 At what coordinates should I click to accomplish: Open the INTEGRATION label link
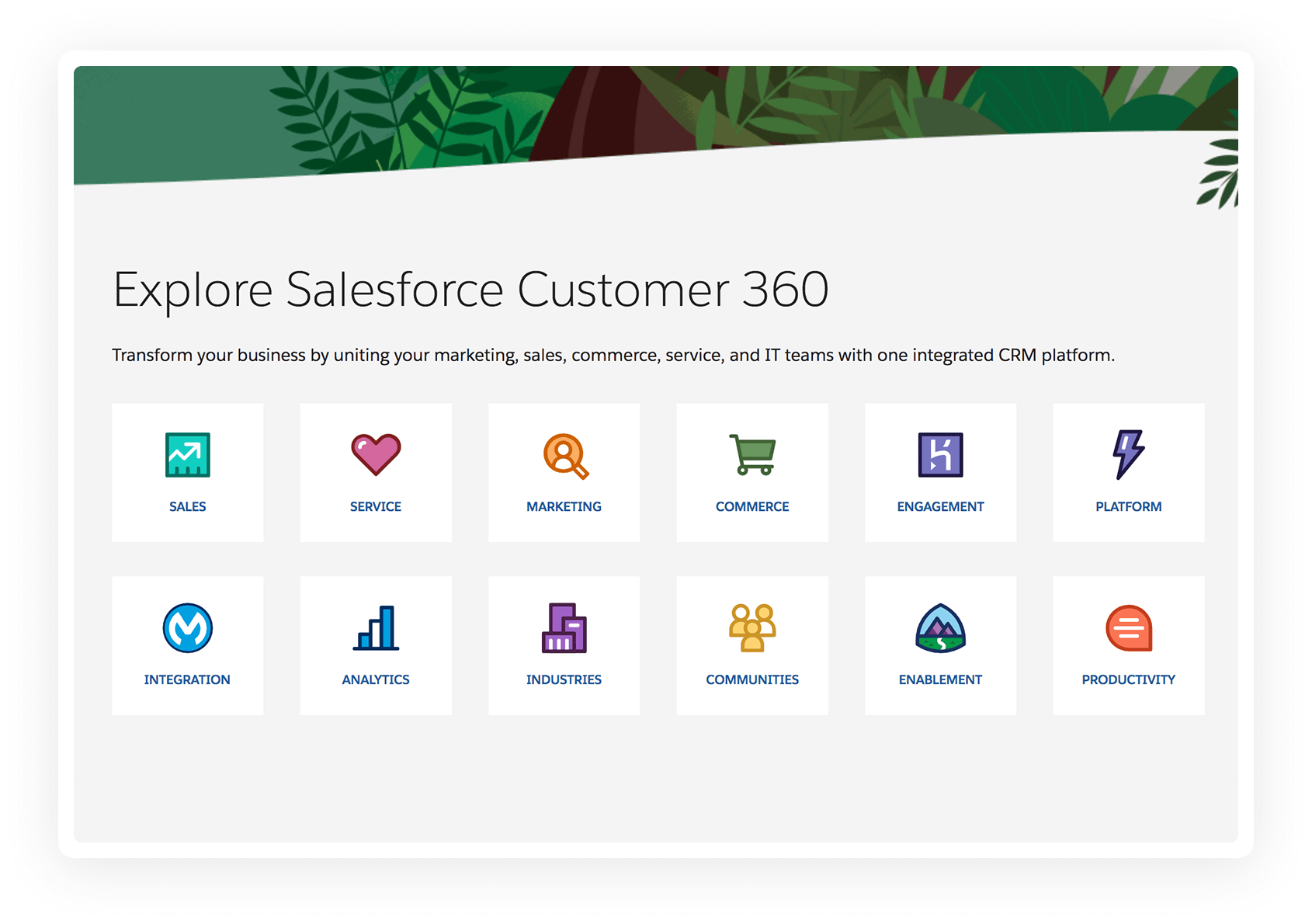point(187,679)
